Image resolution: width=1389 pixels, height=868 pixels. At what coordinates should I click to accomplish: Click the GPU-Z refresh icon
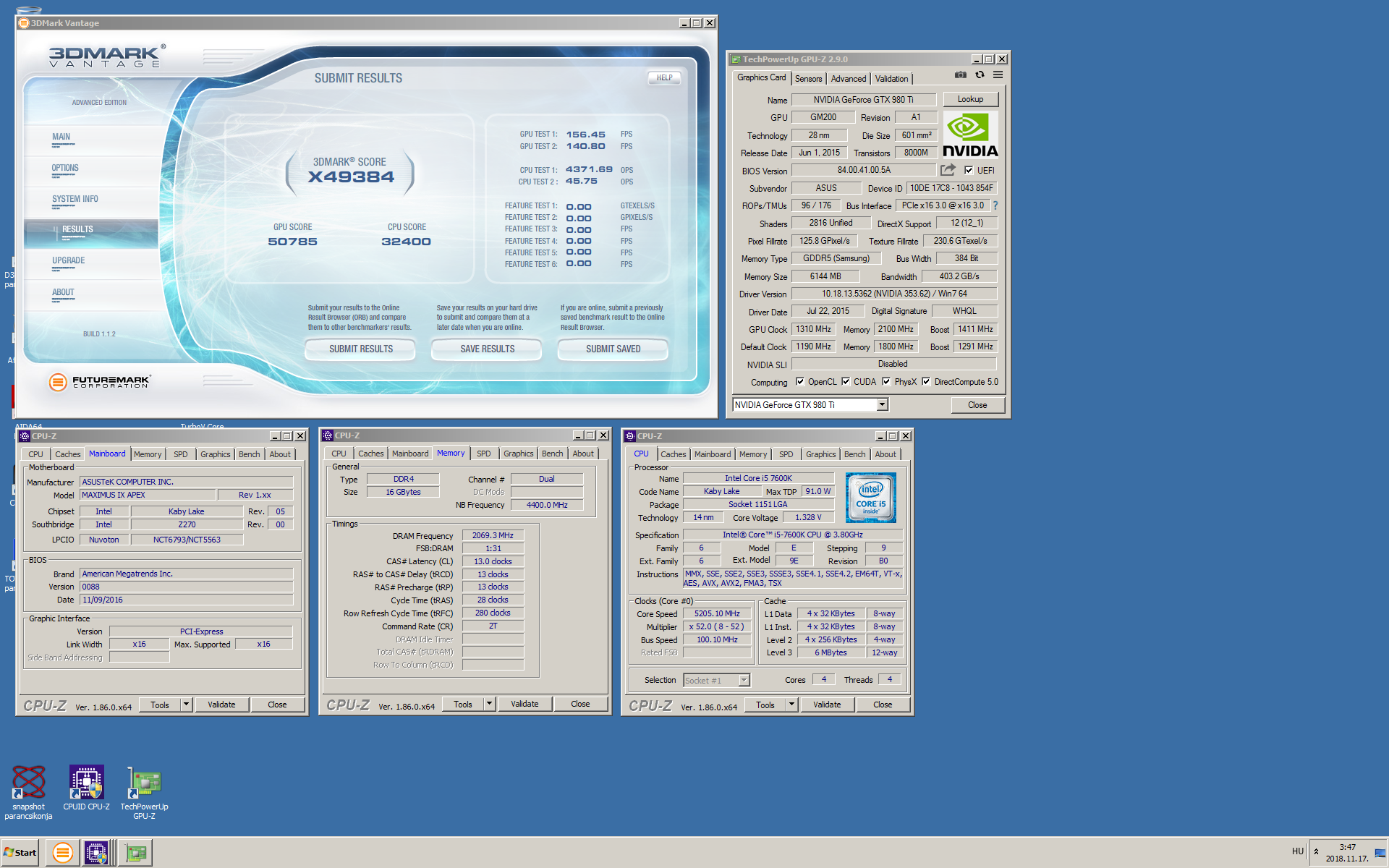pos(980,75)
